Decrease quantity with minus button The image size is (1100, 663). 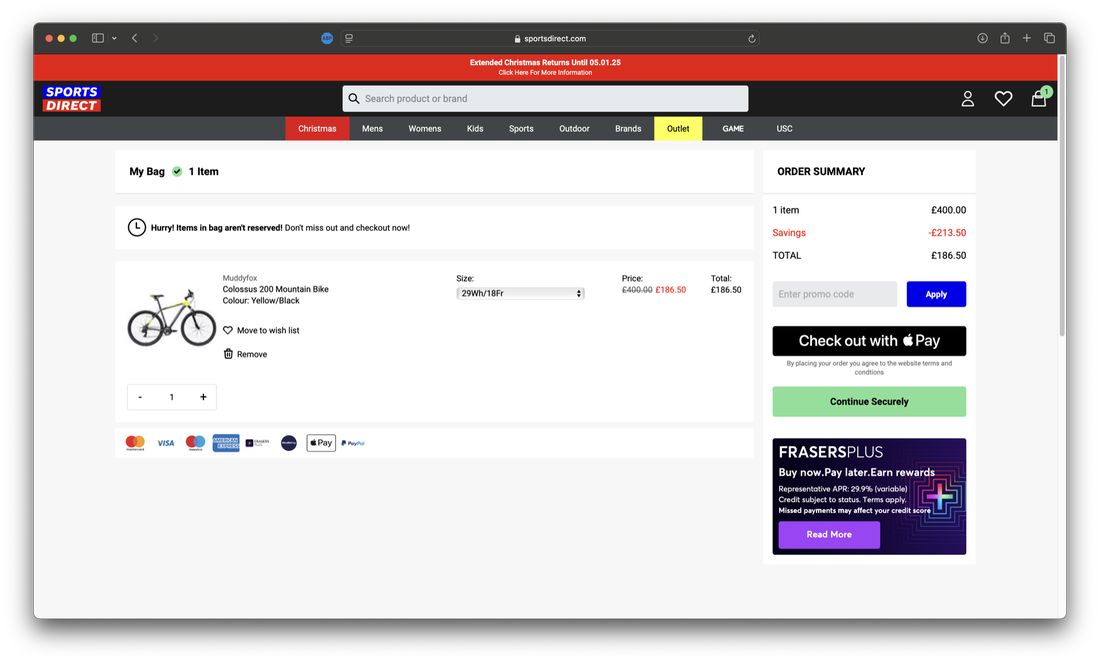140,397
